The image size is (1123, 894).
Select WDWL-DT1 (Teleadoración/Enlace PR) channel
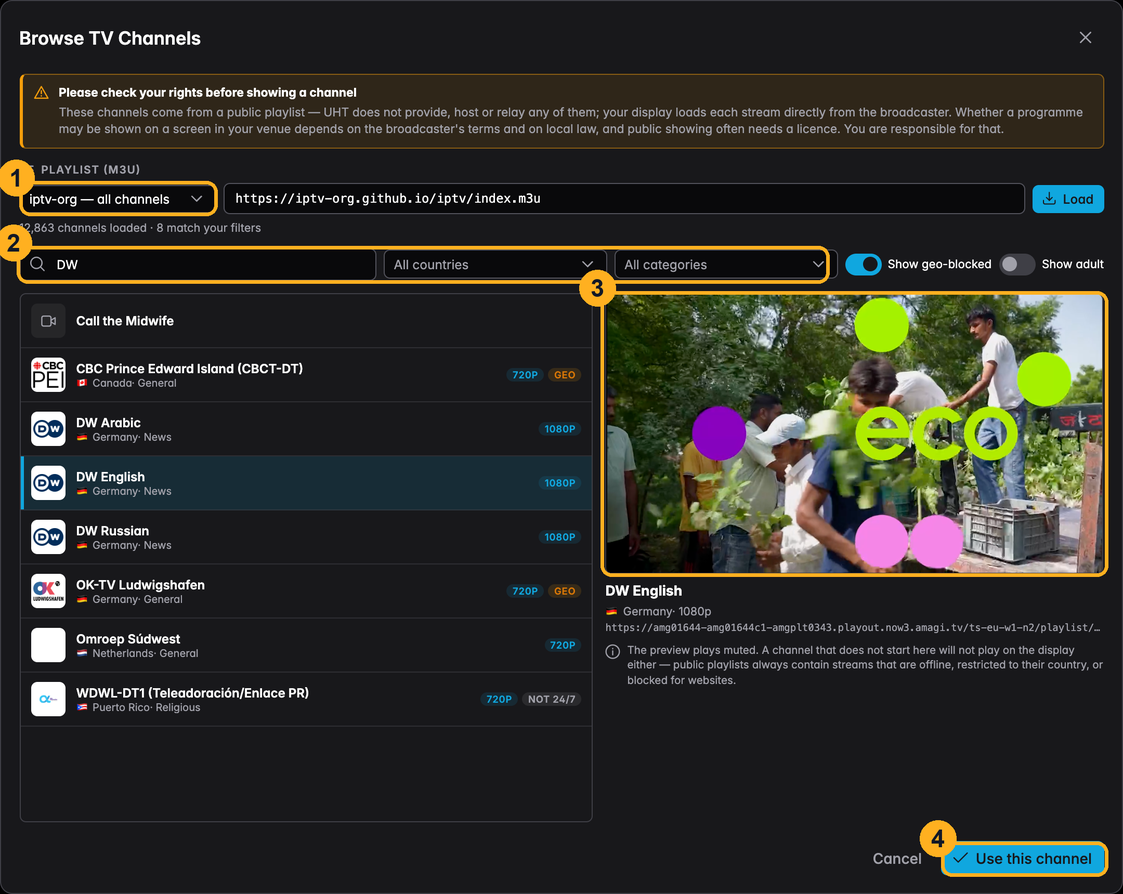[x=307, y=699]
